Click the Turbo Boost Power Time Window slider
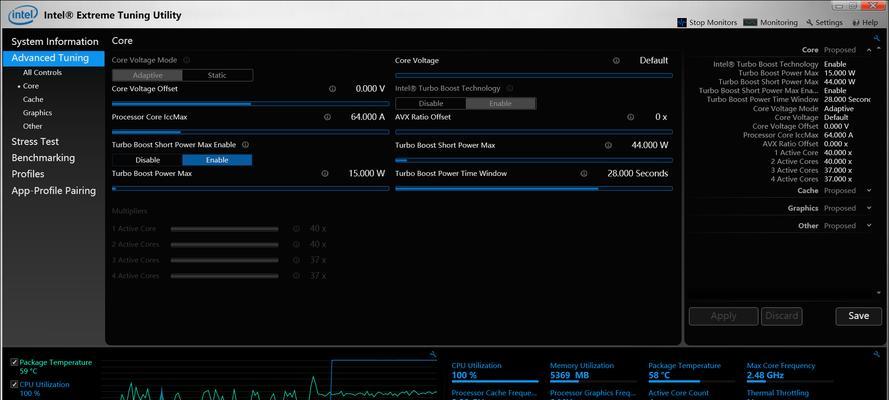Viewport: 889px width, 400px height. tap(534, 189)
